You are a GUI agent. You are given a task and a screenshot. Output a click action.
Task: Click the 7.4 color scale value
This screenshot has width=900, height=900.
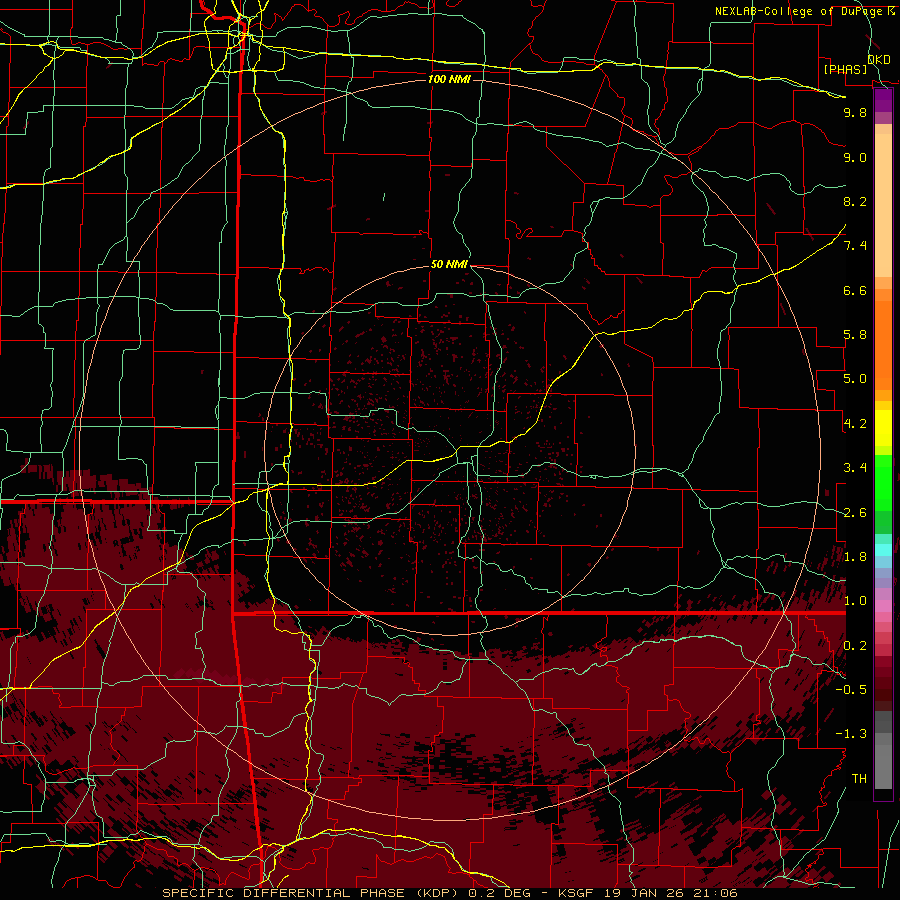coord(855,246)
